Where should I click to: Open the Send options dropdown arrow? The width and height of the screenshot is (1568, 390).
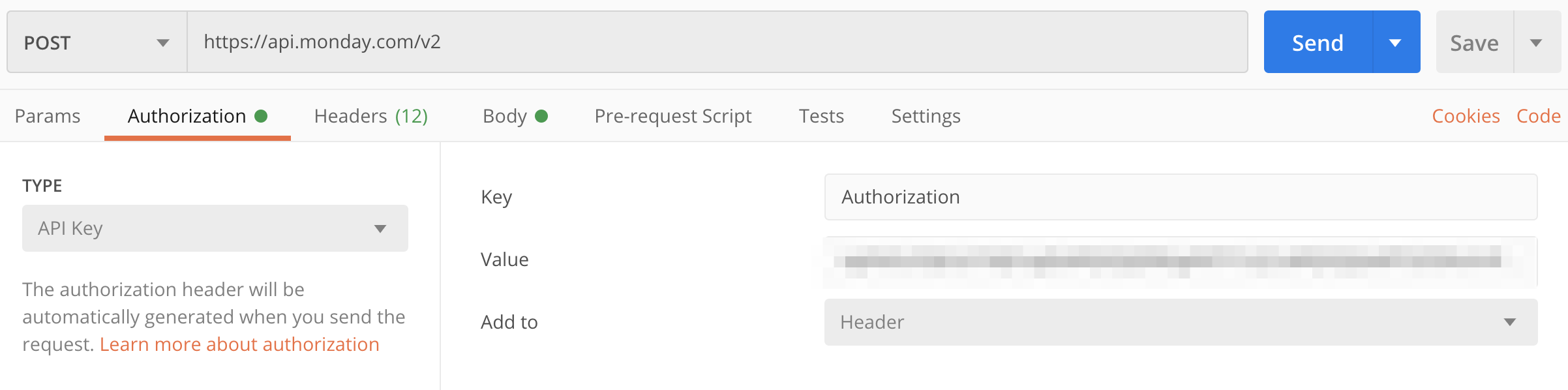click(1396, 42)
